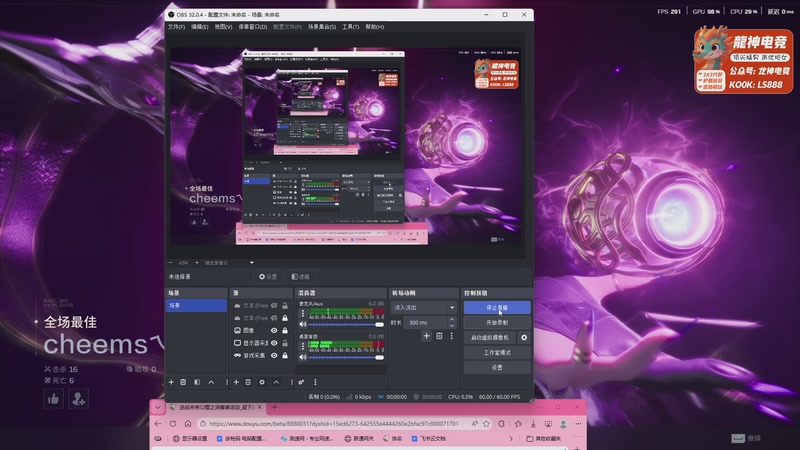This screenshot has height=450, width=800.
Task: Start recording with 开始录制 button
Action: point(497,322)
